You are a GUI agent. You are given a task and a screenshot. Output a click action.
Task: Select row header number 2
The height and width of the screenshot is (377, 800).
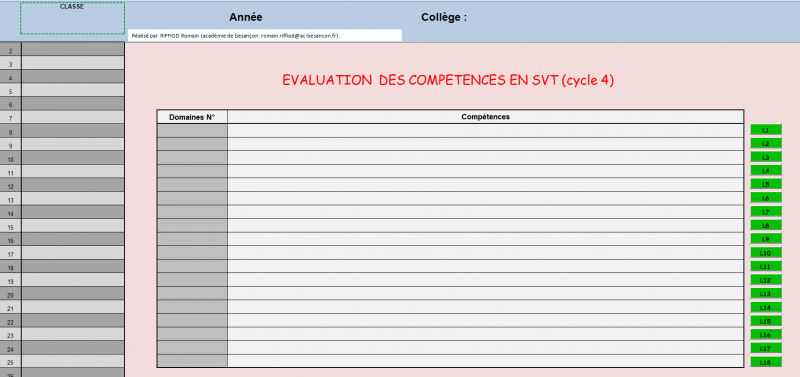coord(11,51)
